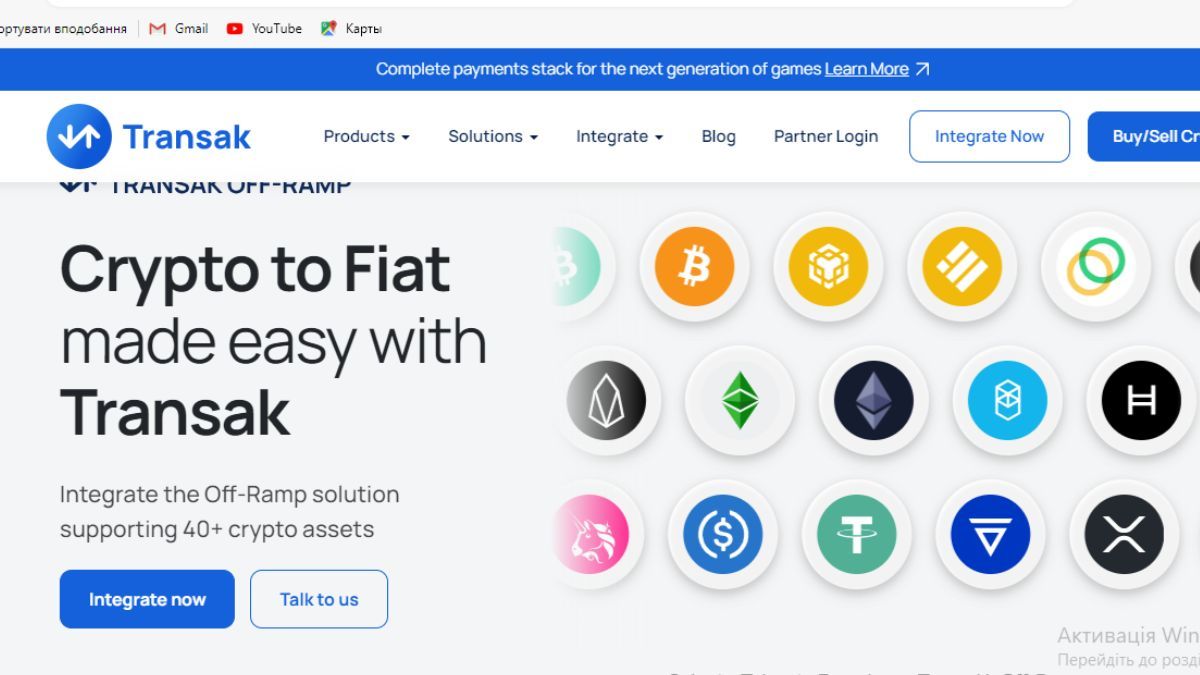Click the Transak logo icon
This screenshot has width=1200, height=675.
[x=79, y=136]
